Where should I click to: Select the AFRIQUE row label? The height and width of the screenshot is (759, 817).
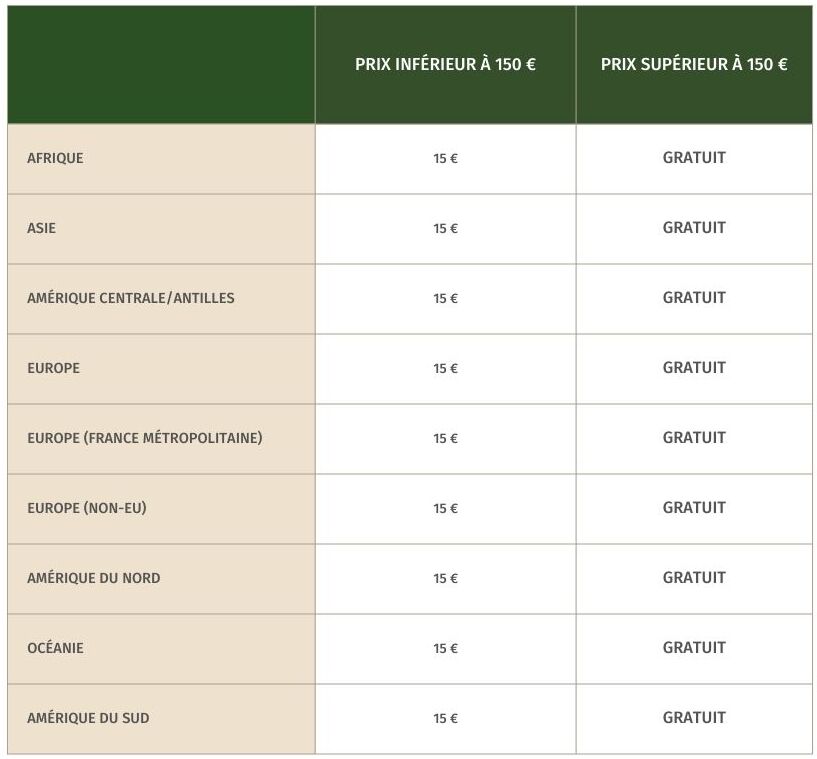(x=55, y=158)
